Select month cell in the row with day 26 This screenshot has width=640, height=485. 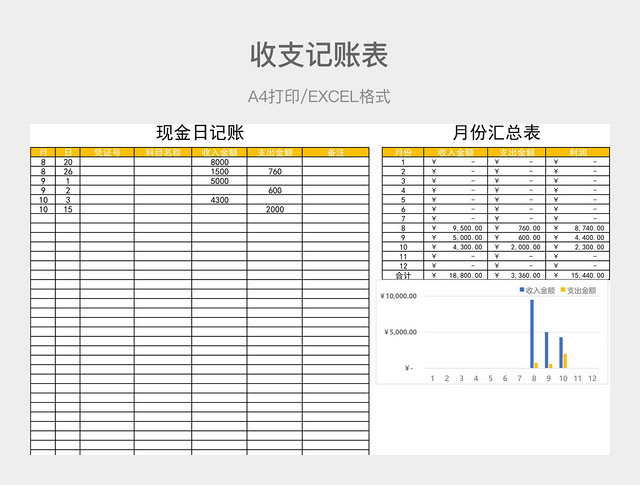click(43, 171)
